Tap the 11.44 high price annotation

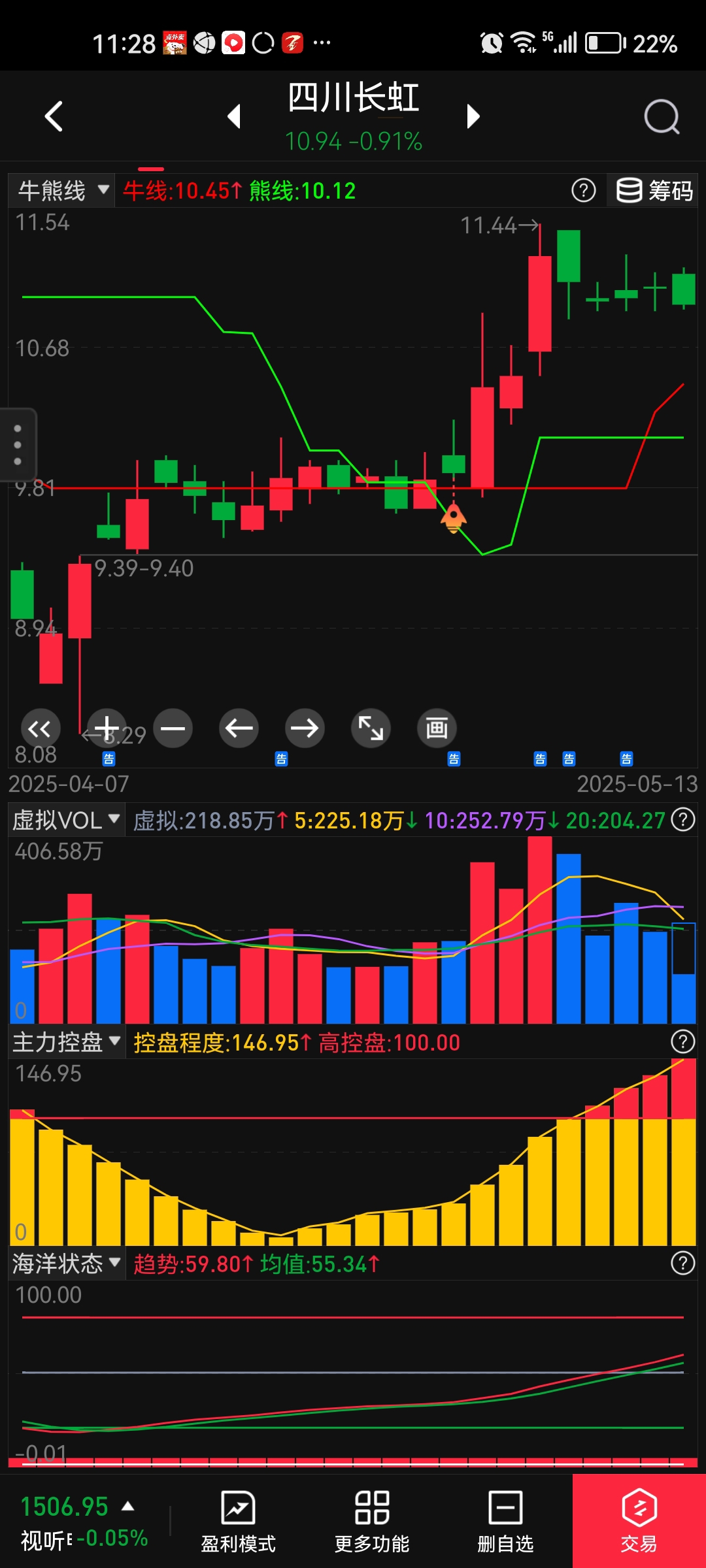pyautogui.click(x=500, y=226)
